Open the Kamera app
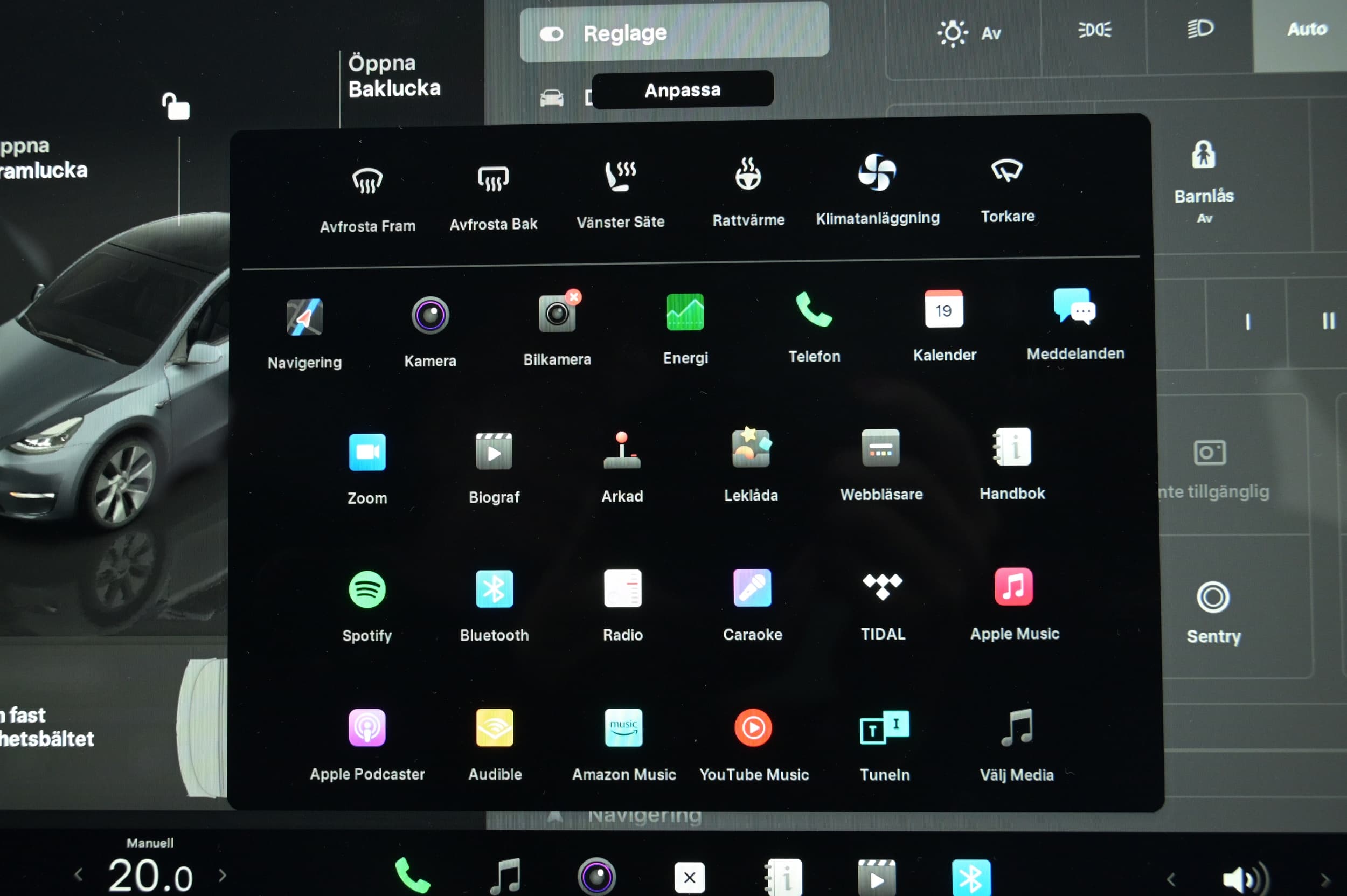The height and width of the screenshot is (896, 1347). click(x=430, y=332)
